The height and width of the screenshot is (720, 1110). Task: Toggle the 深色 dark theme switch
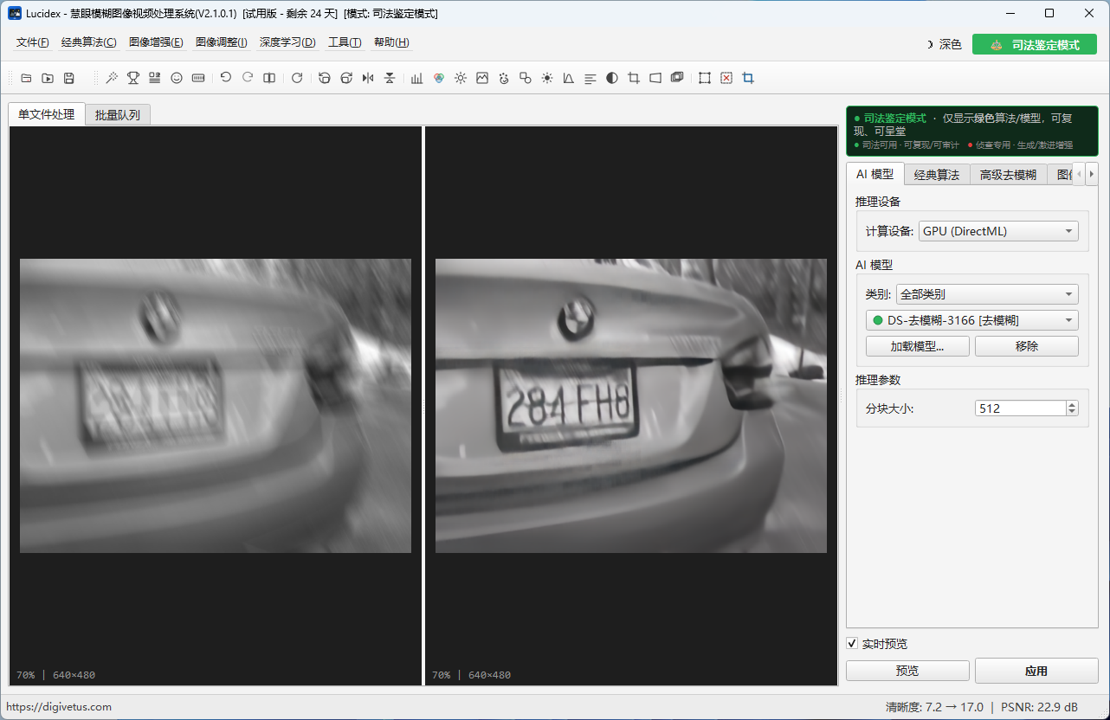click(x=944, y=45)
